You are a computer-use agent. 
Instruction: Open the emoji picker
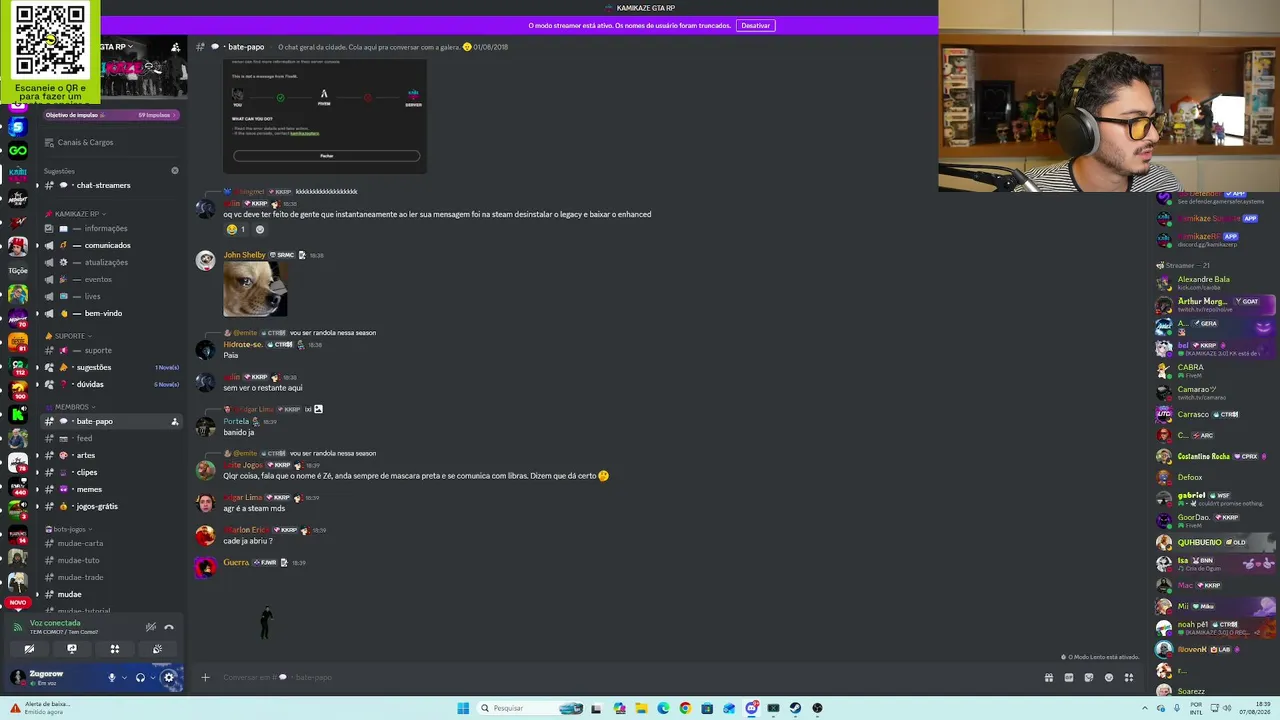[x=1108, y=677]
